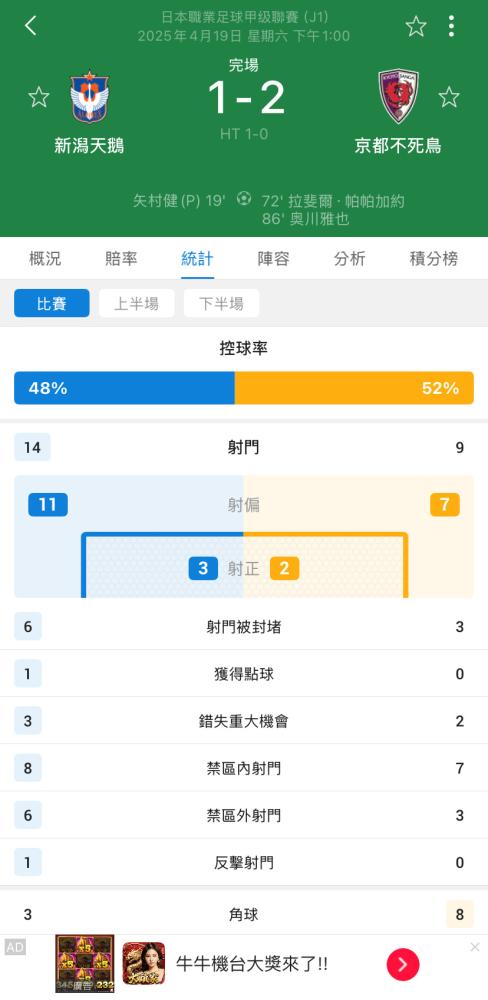Show 上半場 statistics

coord(137,304)
